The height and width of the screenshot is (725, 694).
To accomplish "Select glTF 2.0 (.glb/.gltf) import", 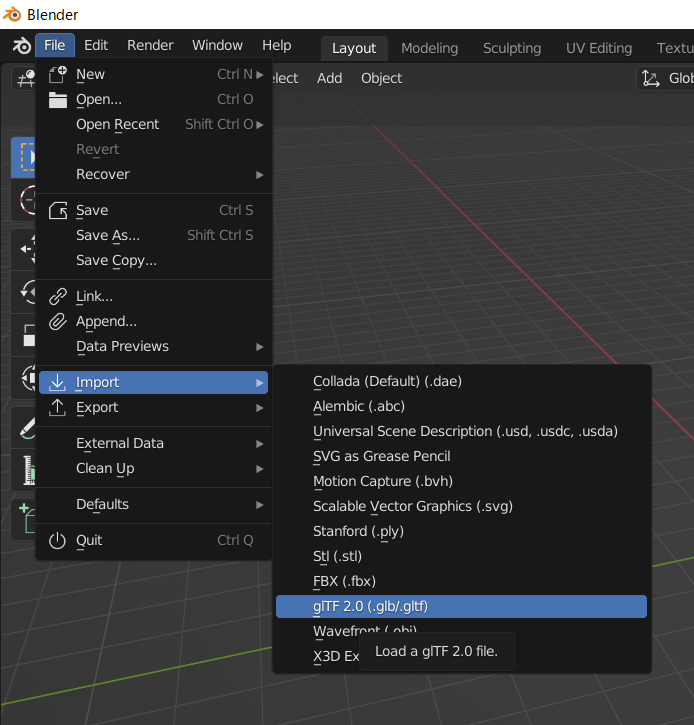I will (461, 606).
